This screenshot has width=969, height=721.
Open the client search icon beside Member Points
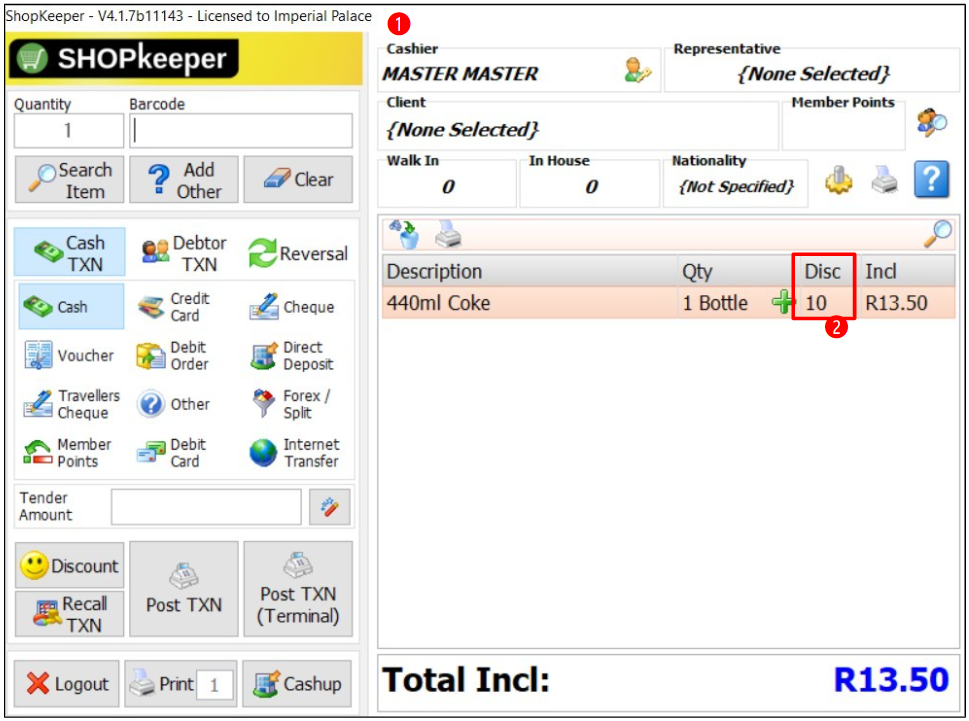(x=932, y=122)
